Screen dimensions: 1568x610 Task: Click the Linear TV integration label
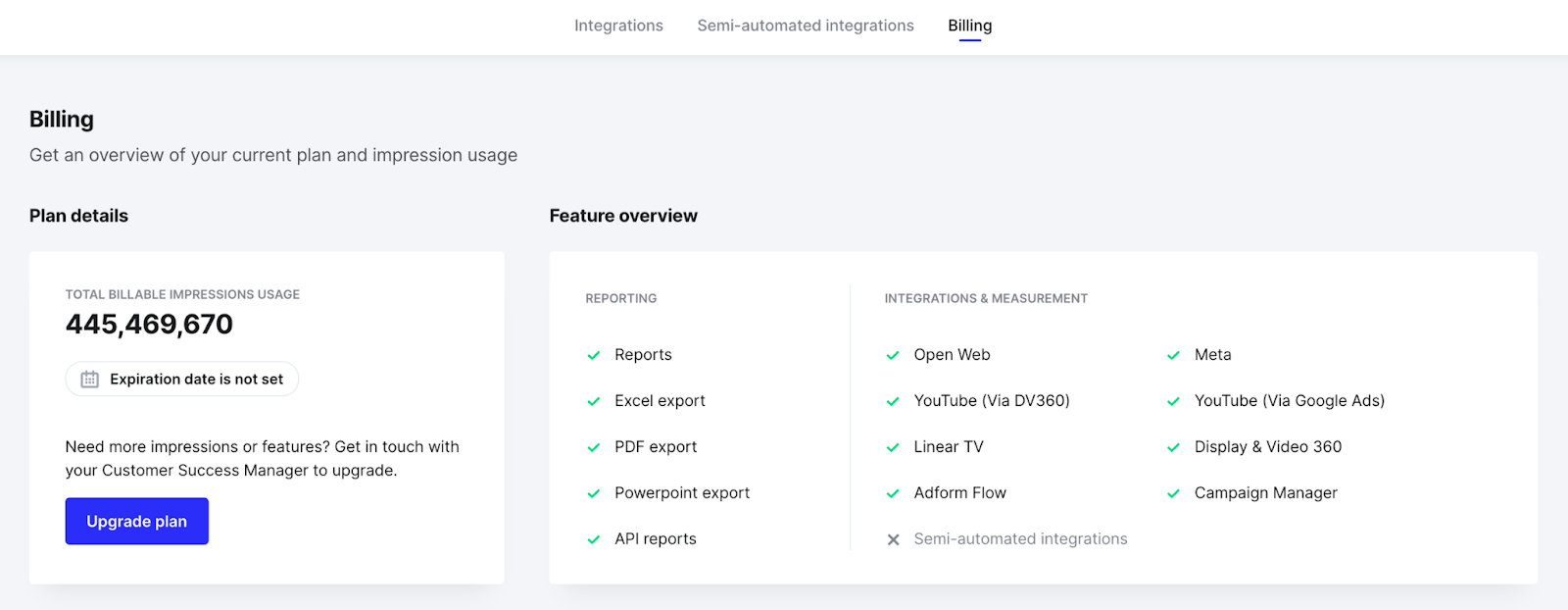[x=949, y=447]
